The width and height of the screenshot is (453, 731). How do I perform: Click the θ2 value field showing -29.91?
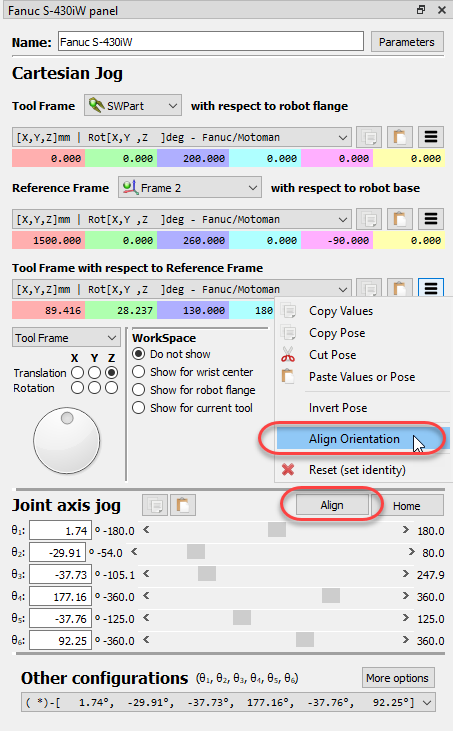pos(58,552)
